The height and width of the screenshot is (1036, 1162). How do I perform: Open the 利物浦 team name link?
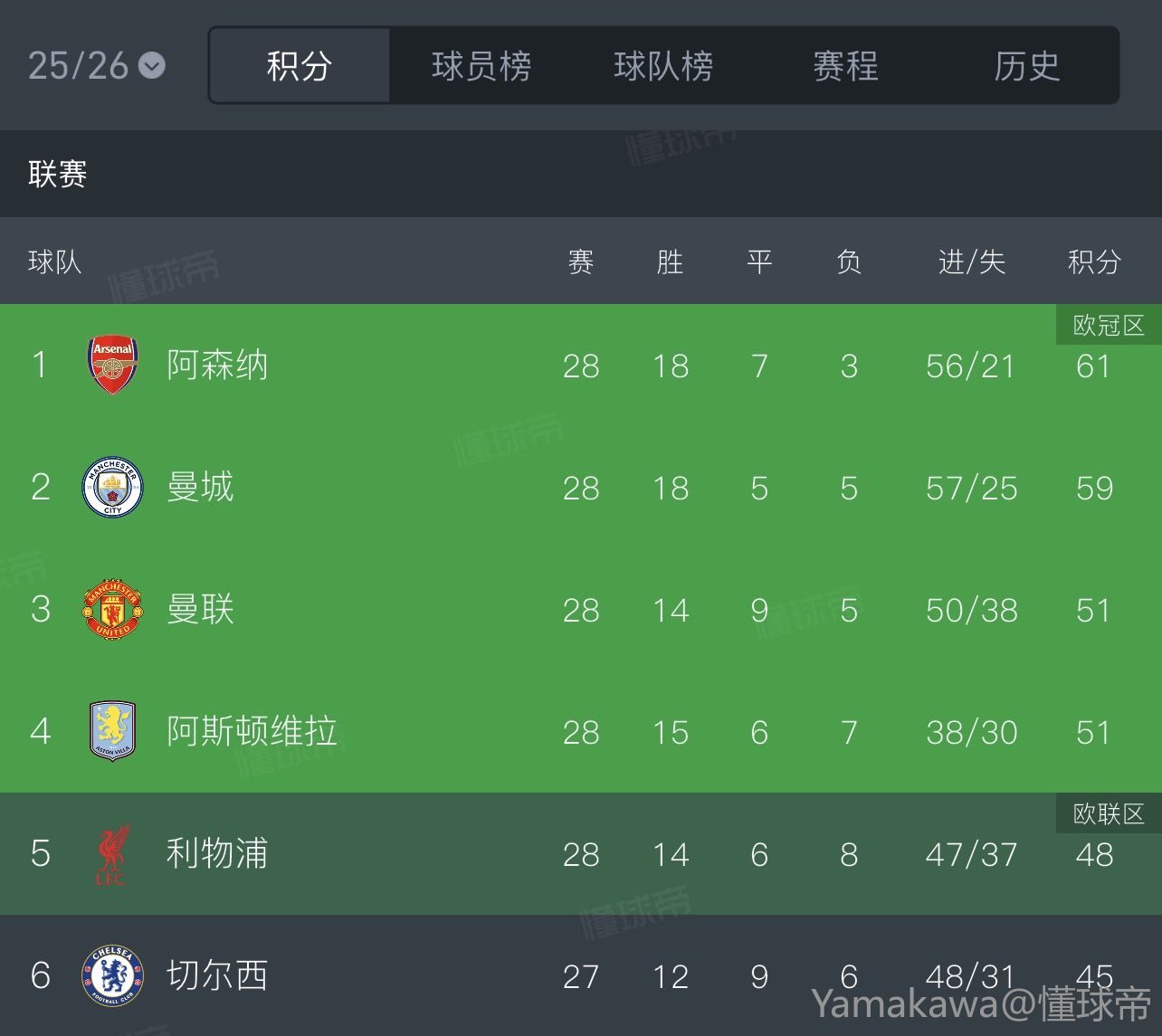point(217,854)
